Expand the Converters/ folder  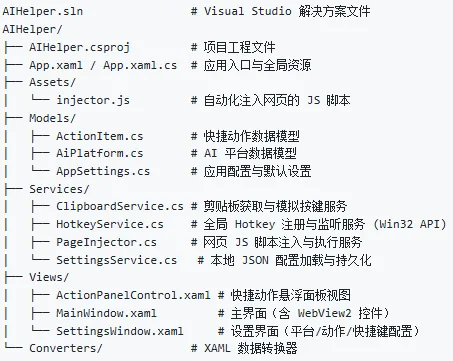(x=66, y=348)
